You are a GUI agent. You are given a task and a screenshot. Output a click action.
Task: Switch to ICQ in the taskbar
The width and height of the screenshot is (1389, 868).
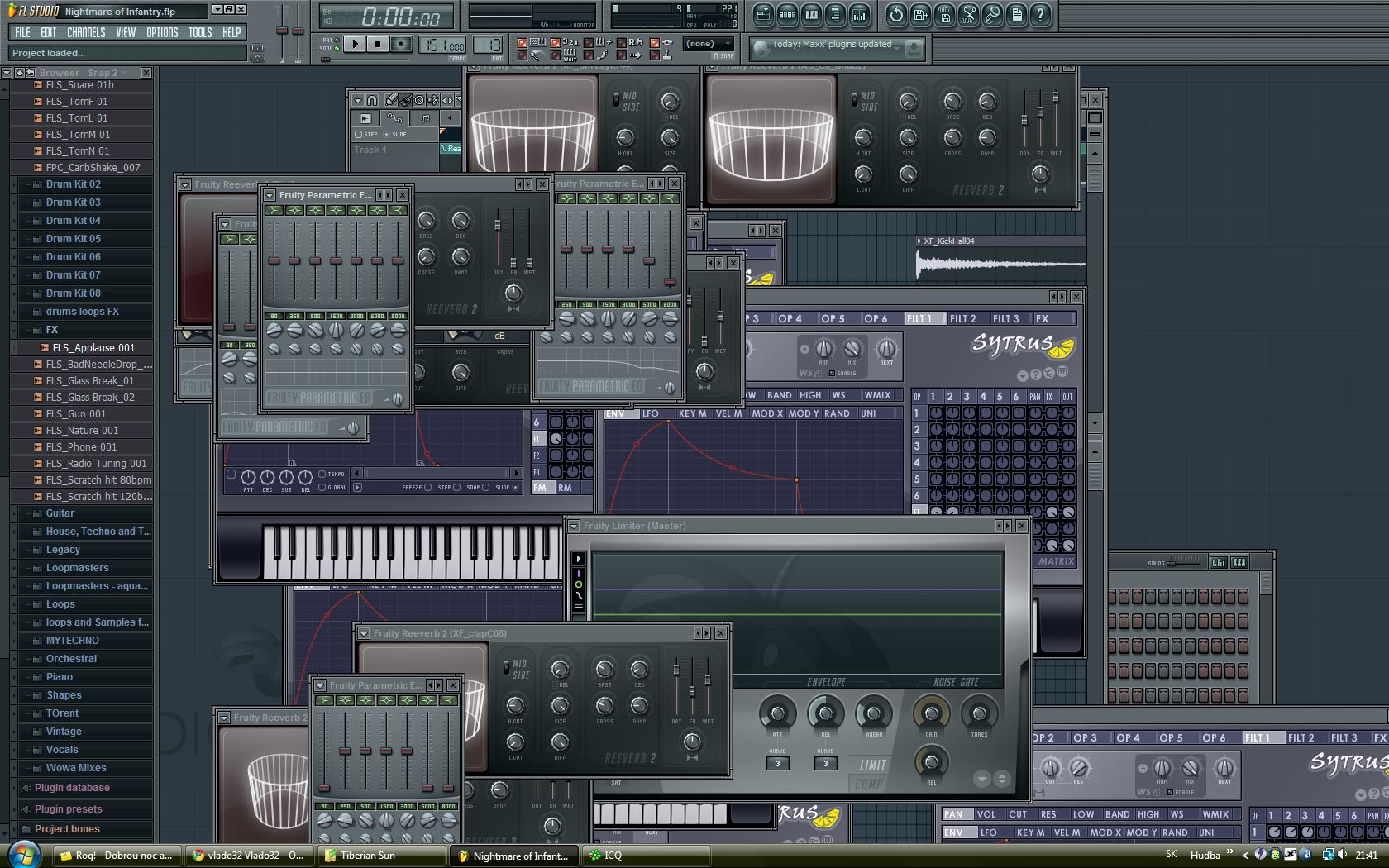(647, 856)
